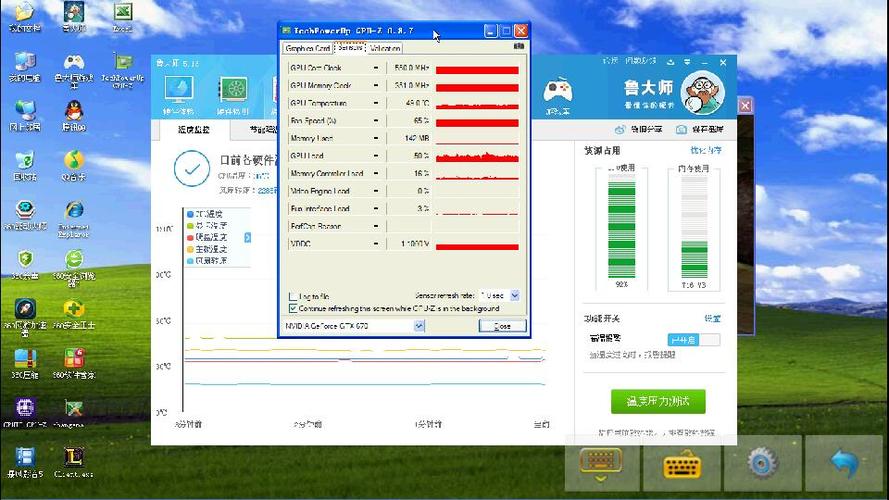Image resolution: width=889 pixels, height=500 pixels.
Task: Click the Close button in GPU-Z
Action: pyautogui.click(x=502, y=326)
